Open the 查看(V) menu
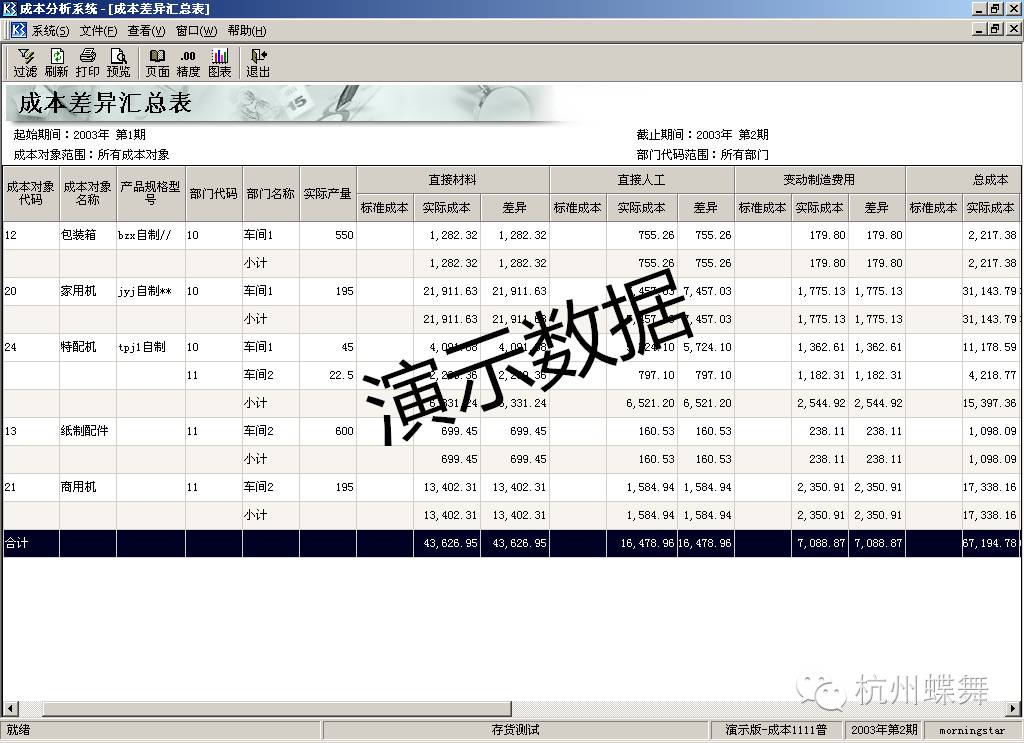 coord(146,30)
